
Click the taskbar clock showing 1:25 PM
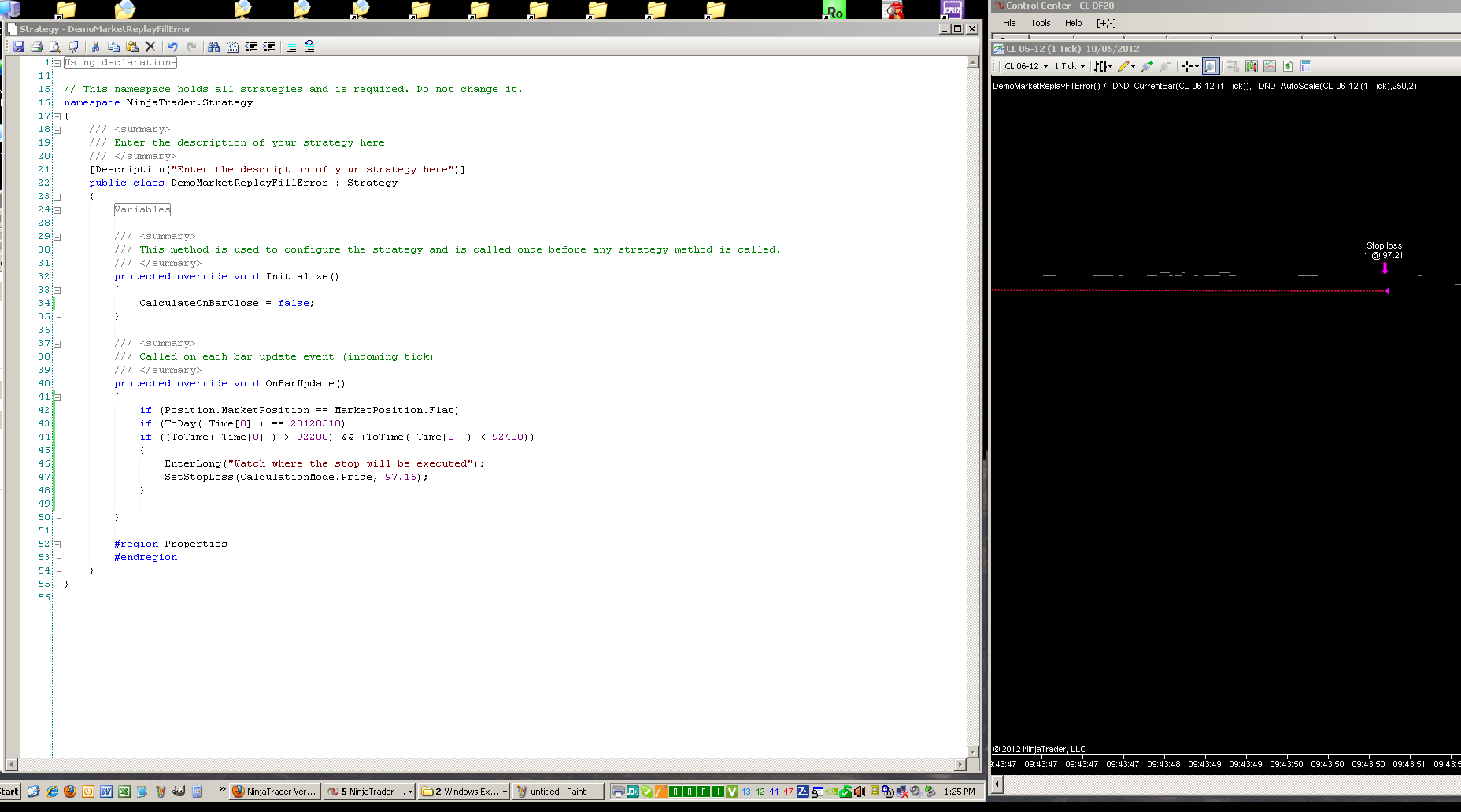pos(960,792)
